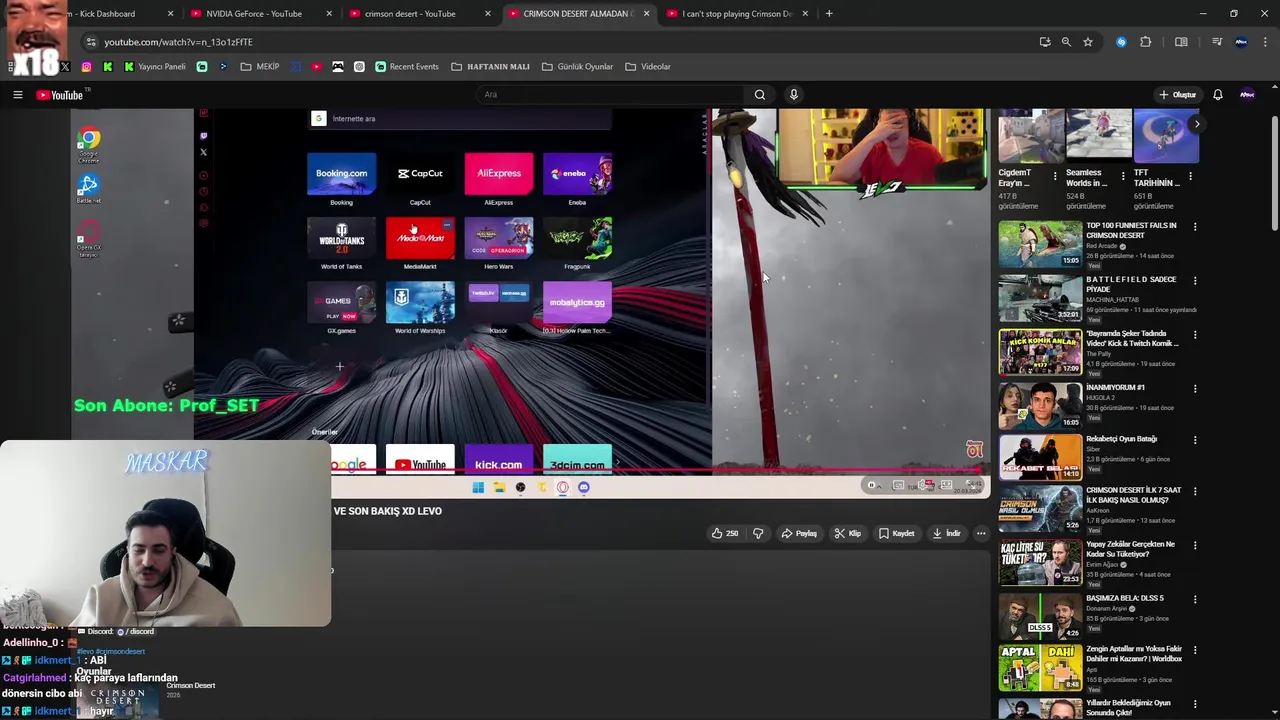This screenshot has height=720, width=1280.
Task: Open the Instagram bookmark icon
Action: click(x=87, y=67)
